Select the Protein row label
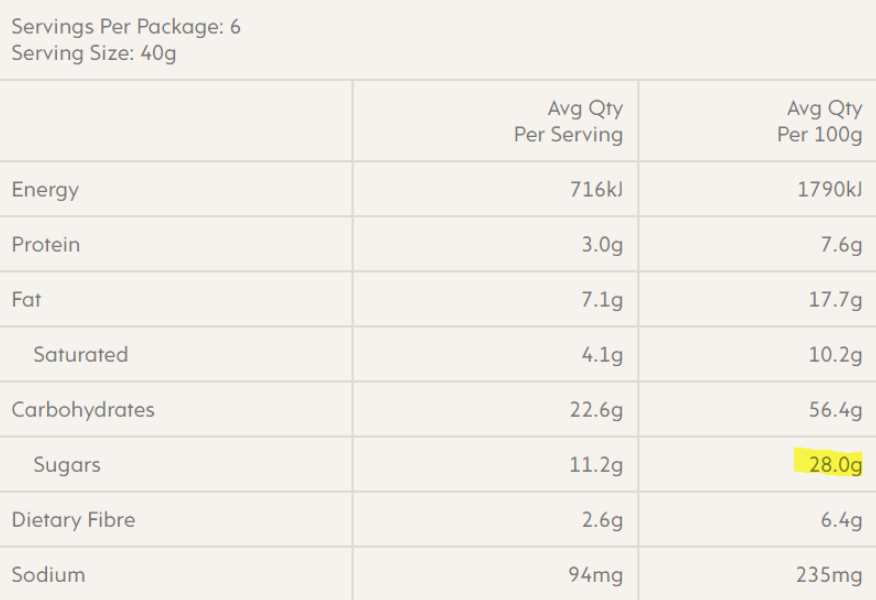This screenshot has width=876, height=600. tap(46, 245)
